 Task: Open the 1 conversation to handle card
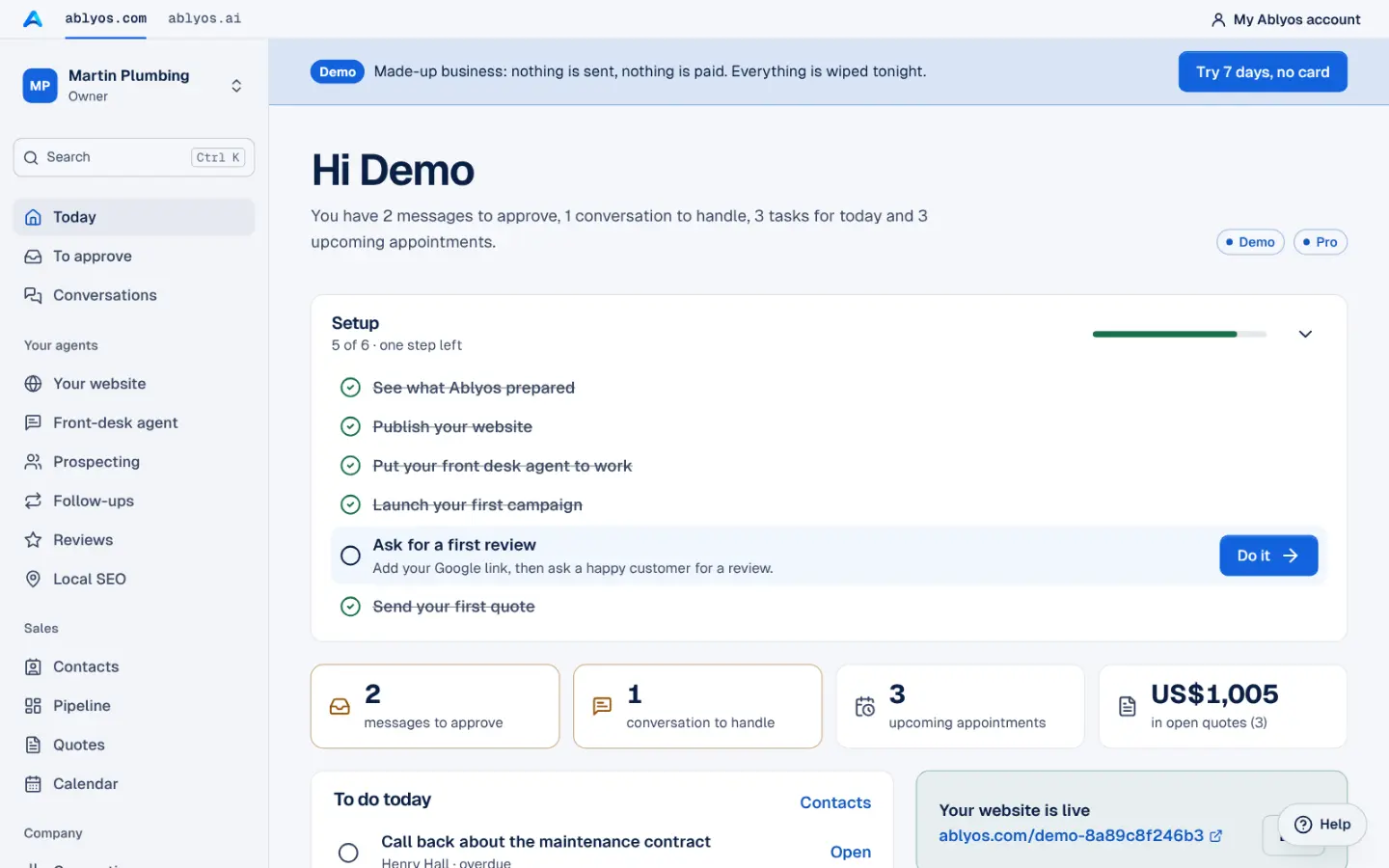697,706
